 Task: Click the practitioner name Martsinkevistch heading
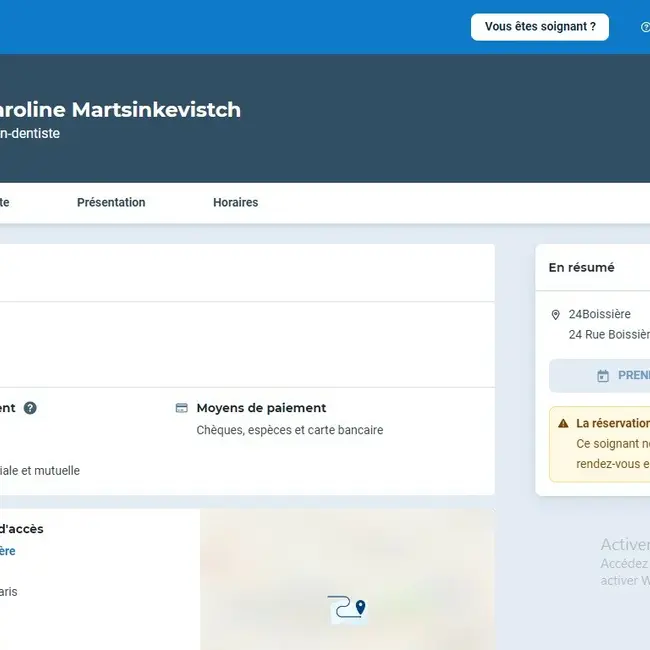point(120,110)
